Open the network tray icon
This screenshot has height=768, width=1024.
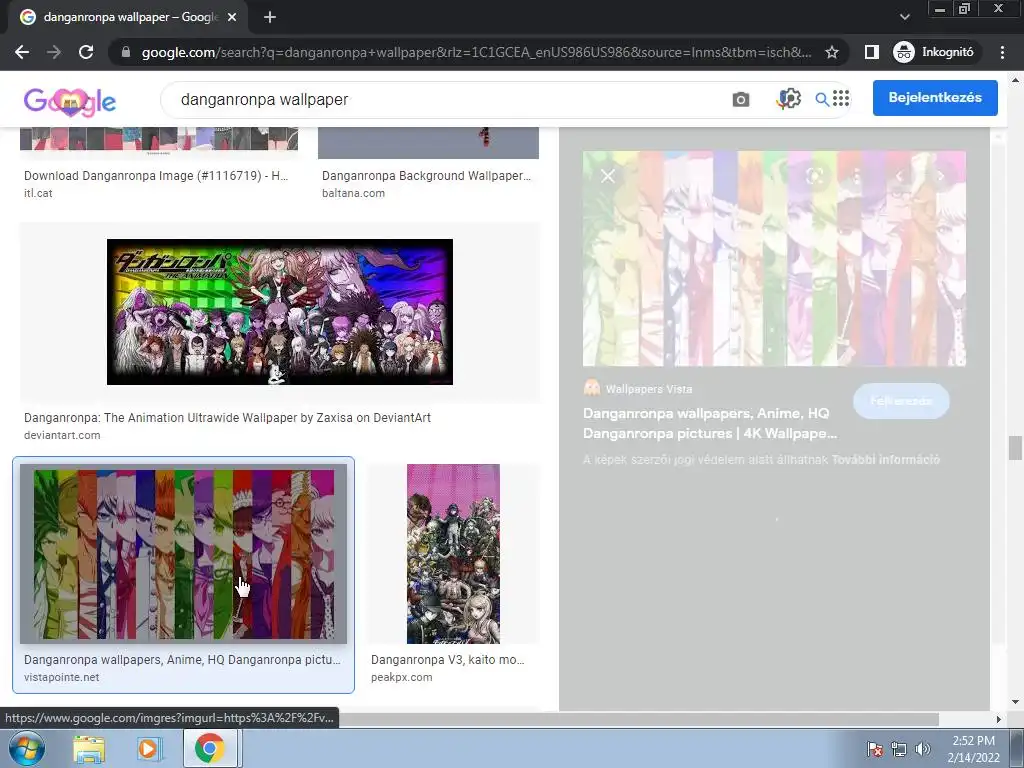click(x=899, y=749)
